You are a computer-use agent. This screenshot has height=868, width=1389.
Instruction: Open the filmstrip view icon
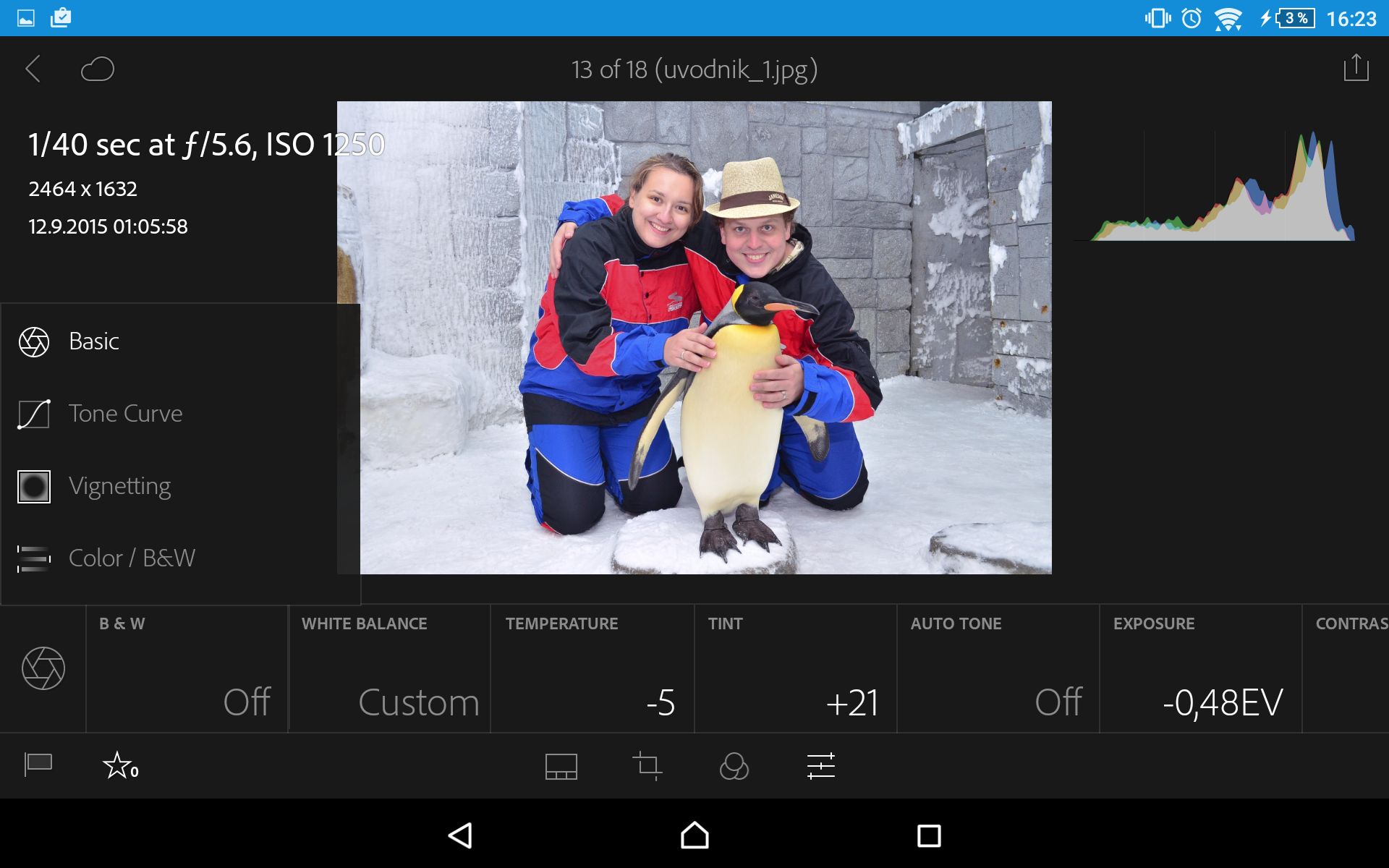click(x=561, y=766)
